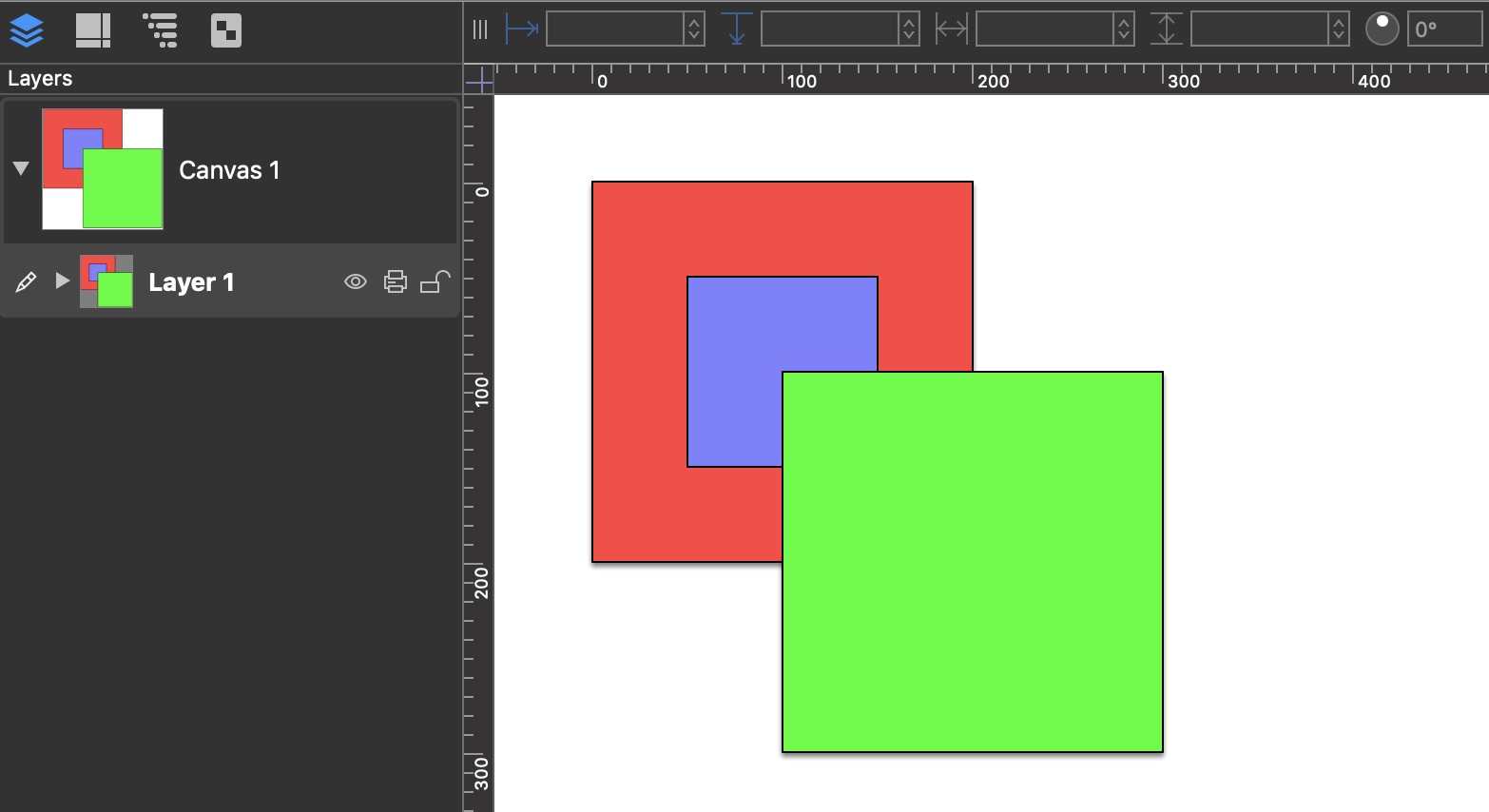Click the height input field

tap(1260, 29)
